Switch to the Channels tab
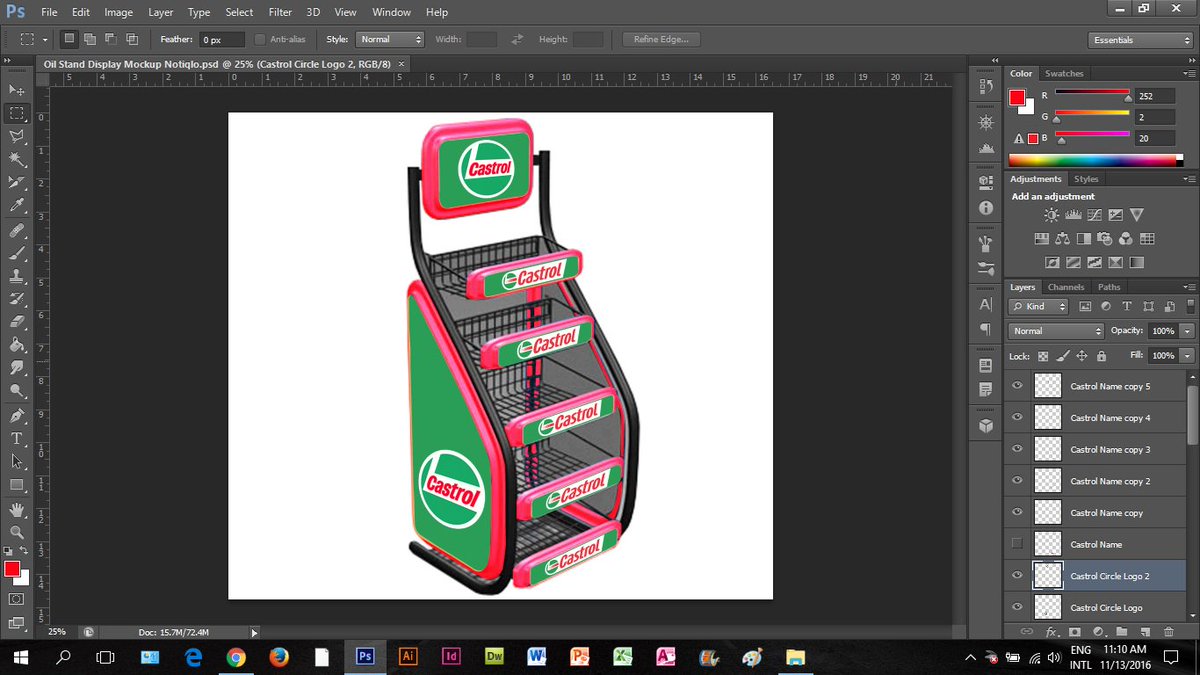This screenshot has width=1200, height=675. click(1066, 287)
